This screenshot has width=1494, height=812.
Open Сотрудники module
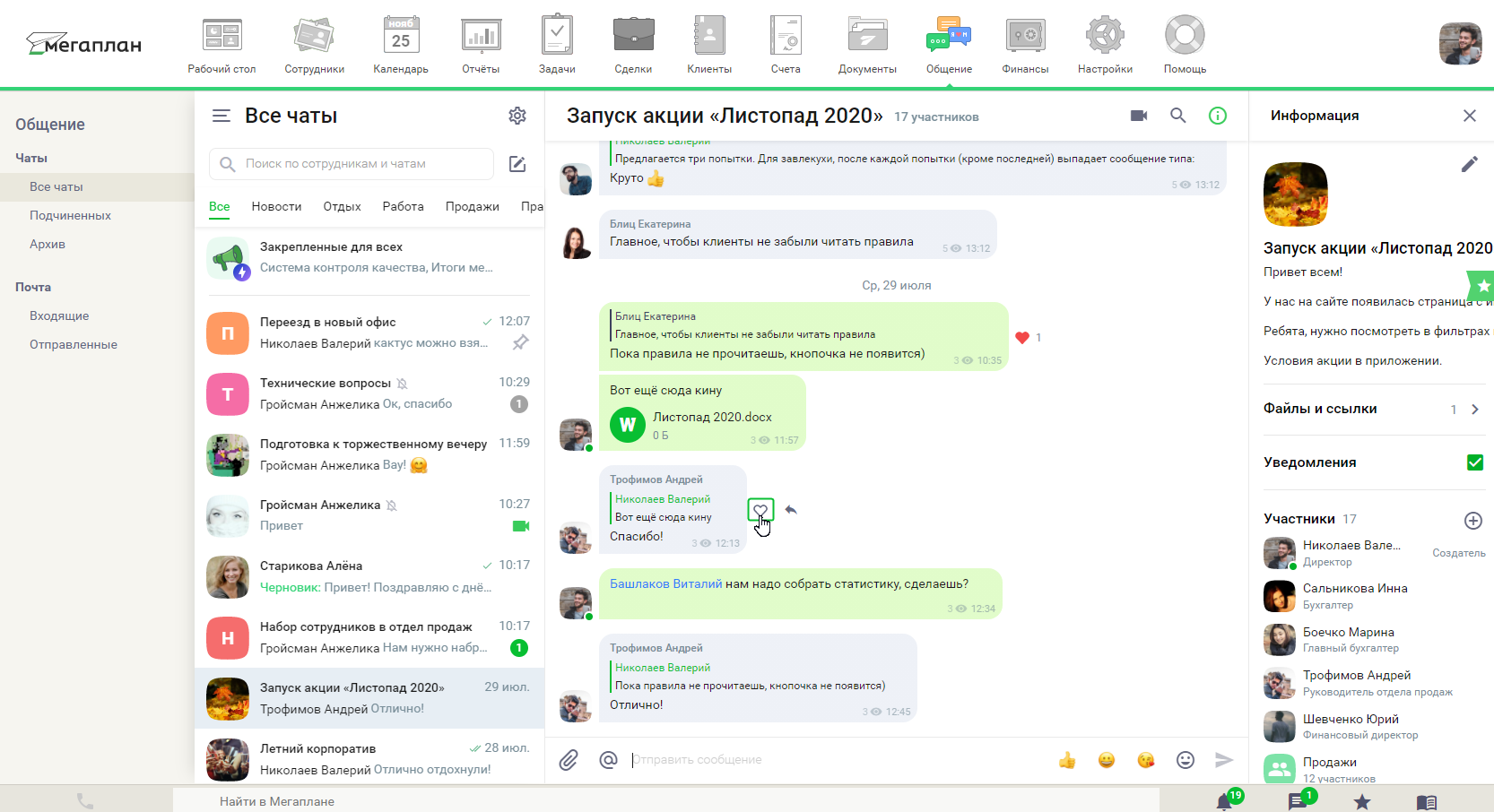click(314, 45)
